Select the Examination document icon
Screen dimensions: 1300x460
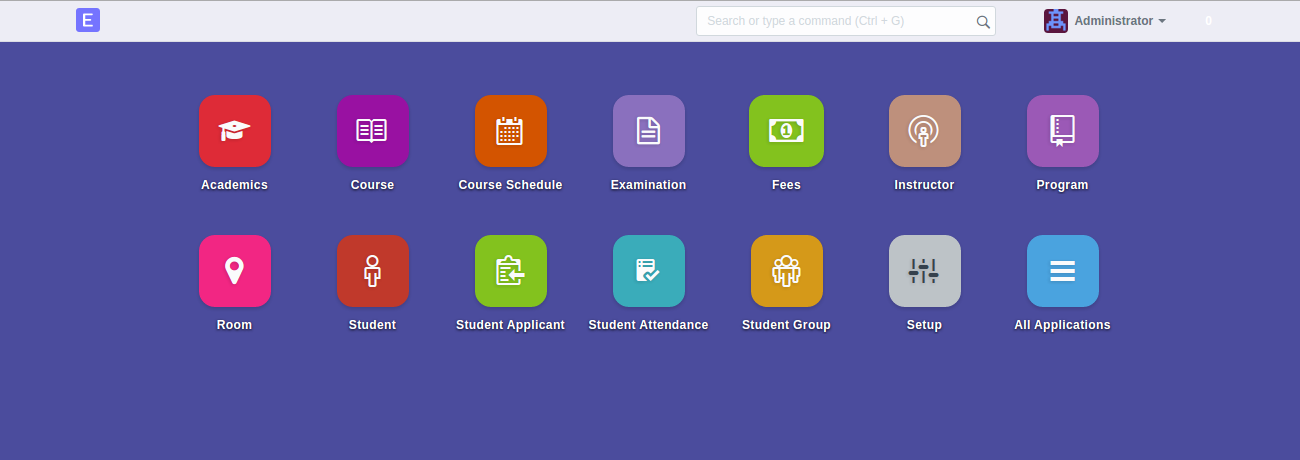tap(648, 131)
